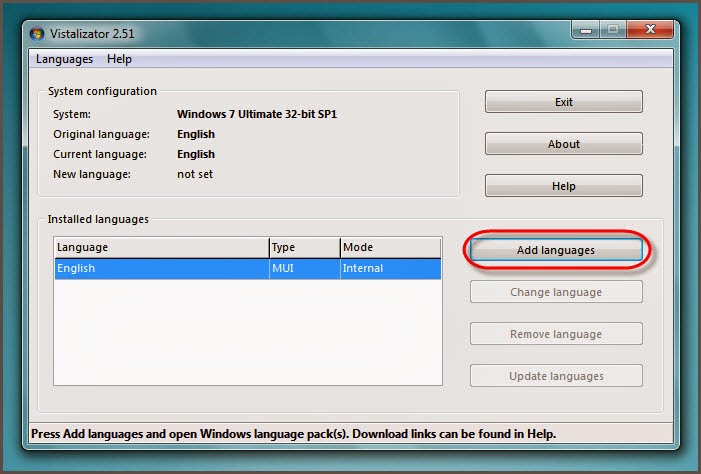Sort by the Language column header
The height and width of the screenshot is (474, 701).
coord(161,247)
